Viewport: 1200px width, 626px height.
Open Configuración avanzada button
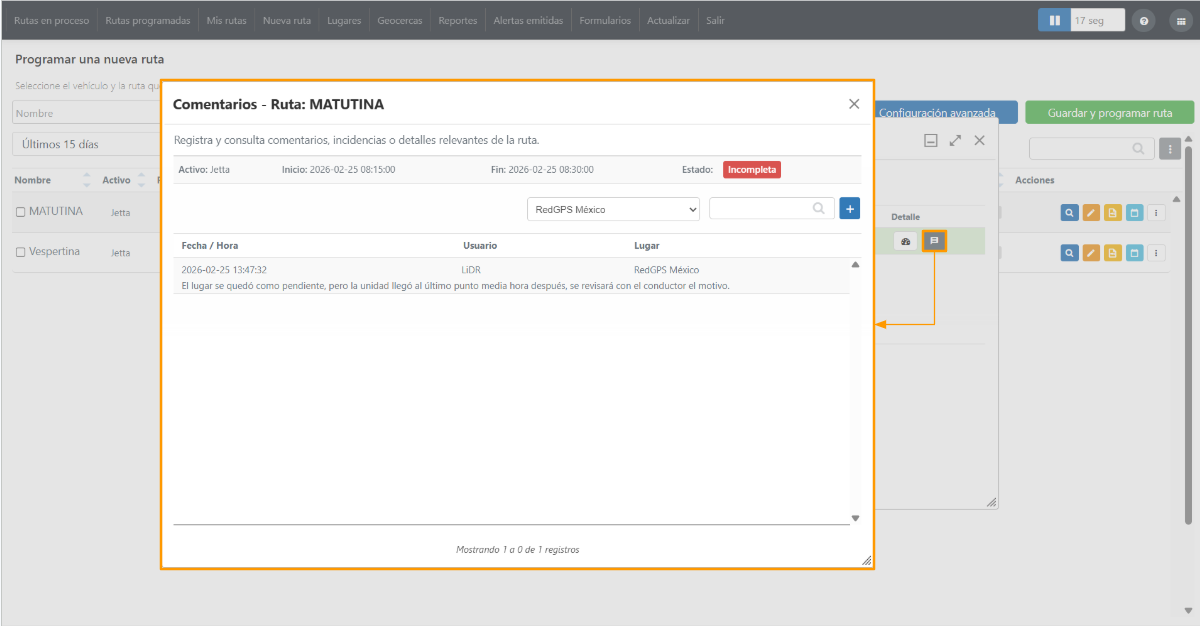tap(947, 113)
